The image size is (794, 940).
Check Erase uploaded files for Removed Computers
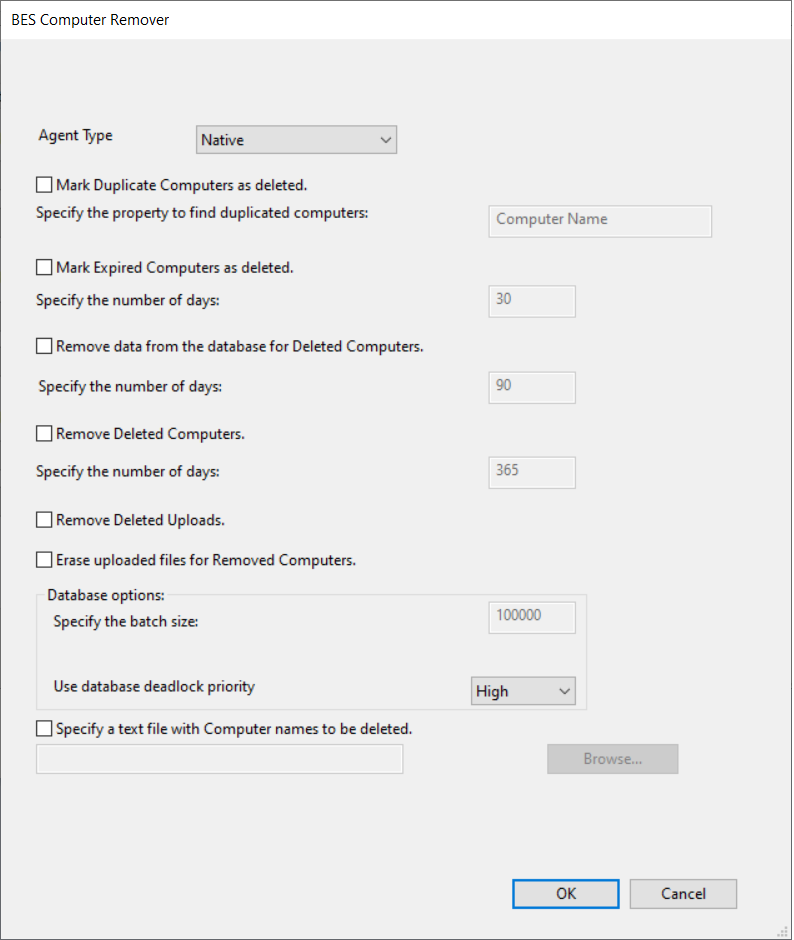click(x=44, y=560)
